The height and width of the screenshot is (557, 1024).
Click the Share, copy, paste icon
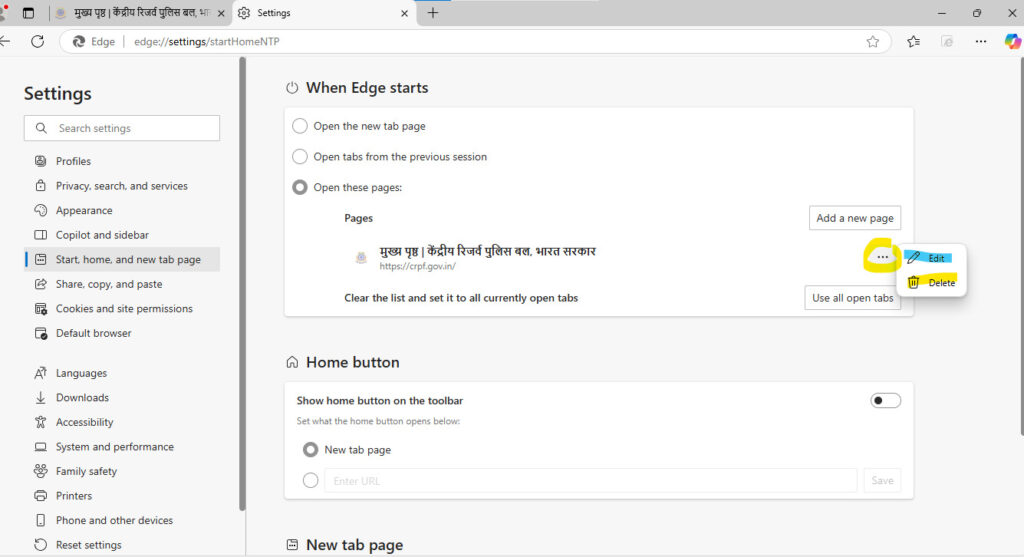tap(40, 284)
